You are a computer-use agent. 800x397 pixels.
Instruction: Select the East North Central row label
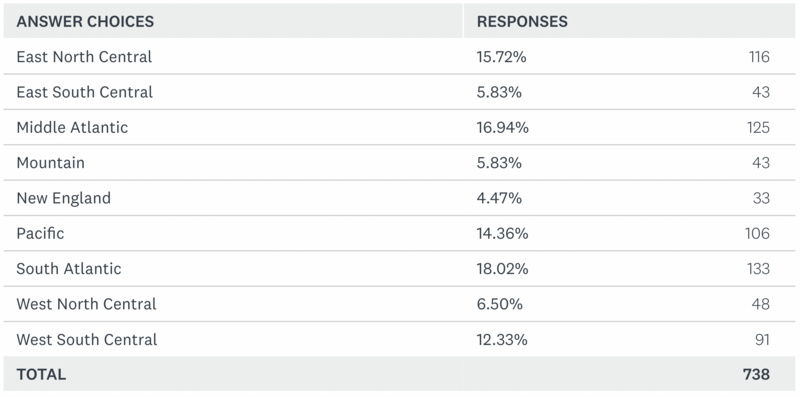pos(84,57)
